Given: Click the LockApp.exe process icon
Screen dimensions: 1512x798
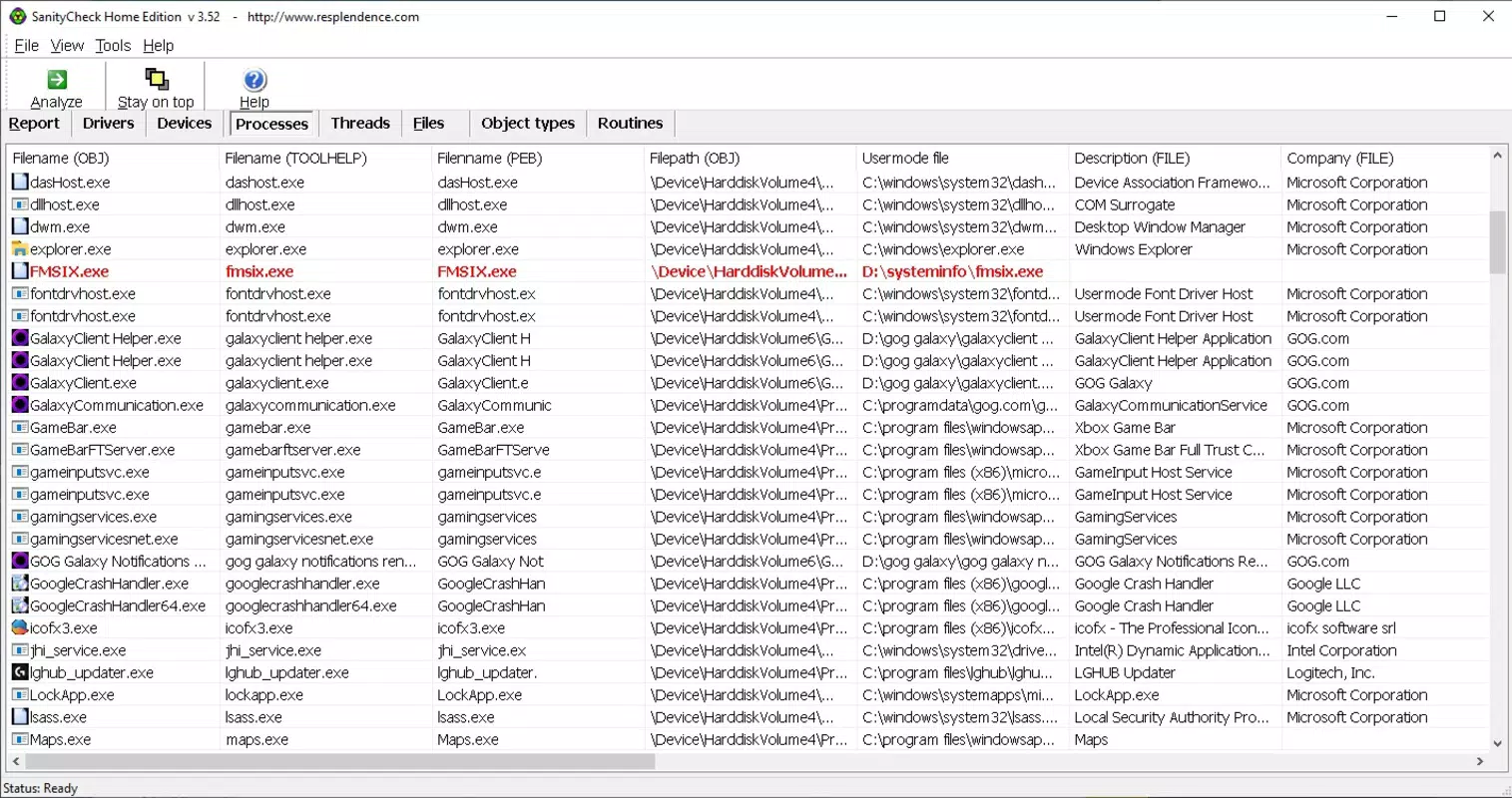Looking at the screenshot, I should [x=20, y=694].
